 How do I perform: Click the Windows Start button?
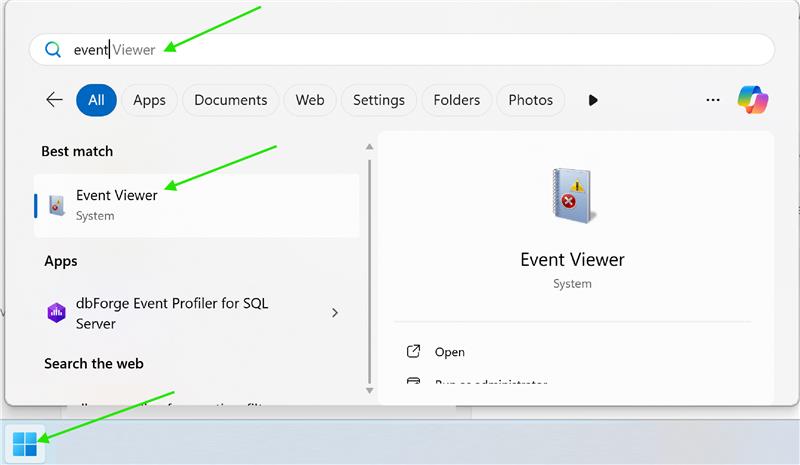(24, 443)
